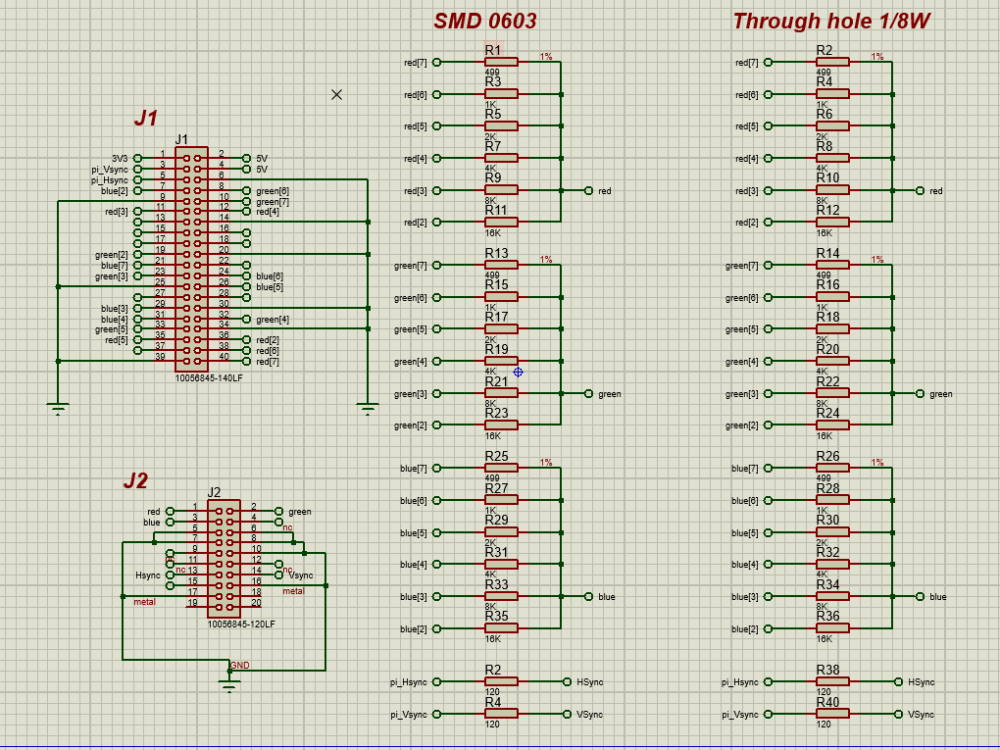This screenshot has height=750, width=1000.
Task: Select the 120 ohm resistor R2 near pi_Hsync
Action: [500, 681]
